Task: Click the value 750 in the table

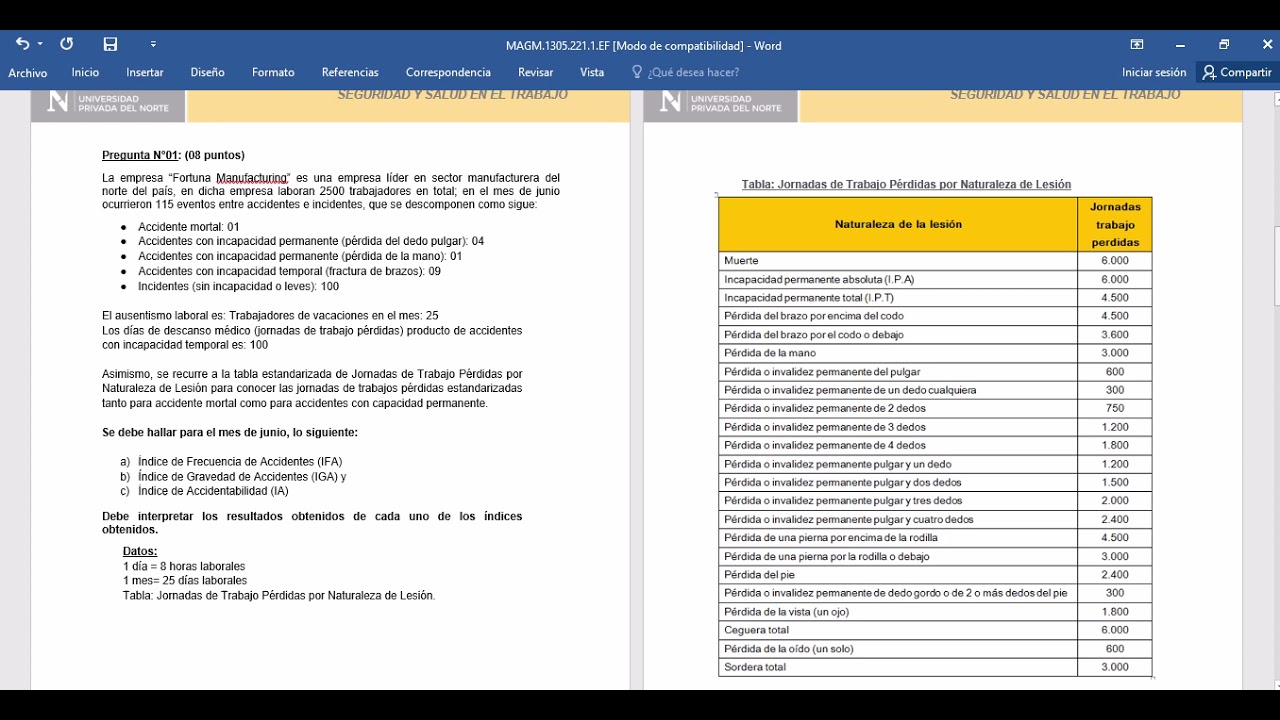Action: pos(1115,408)
